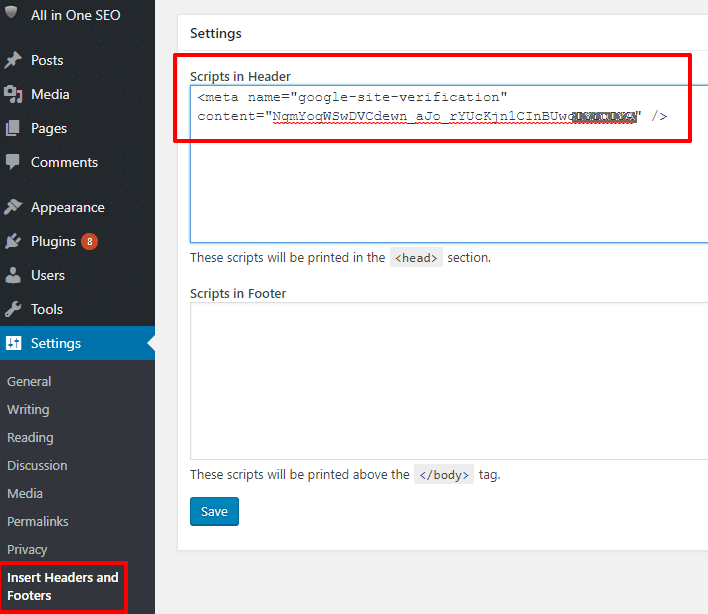The width and height of the screenshot is (708, 614).
Task: Click the Users person icon
Action: coord(13,275)
